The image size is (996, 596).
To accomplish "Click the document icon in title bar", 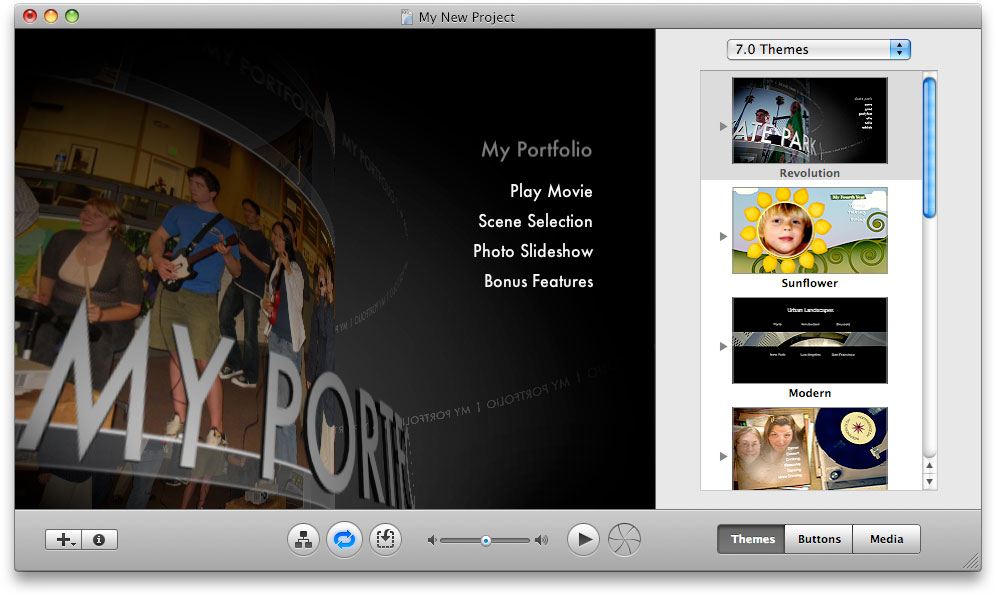I will [x=406, y=17].
